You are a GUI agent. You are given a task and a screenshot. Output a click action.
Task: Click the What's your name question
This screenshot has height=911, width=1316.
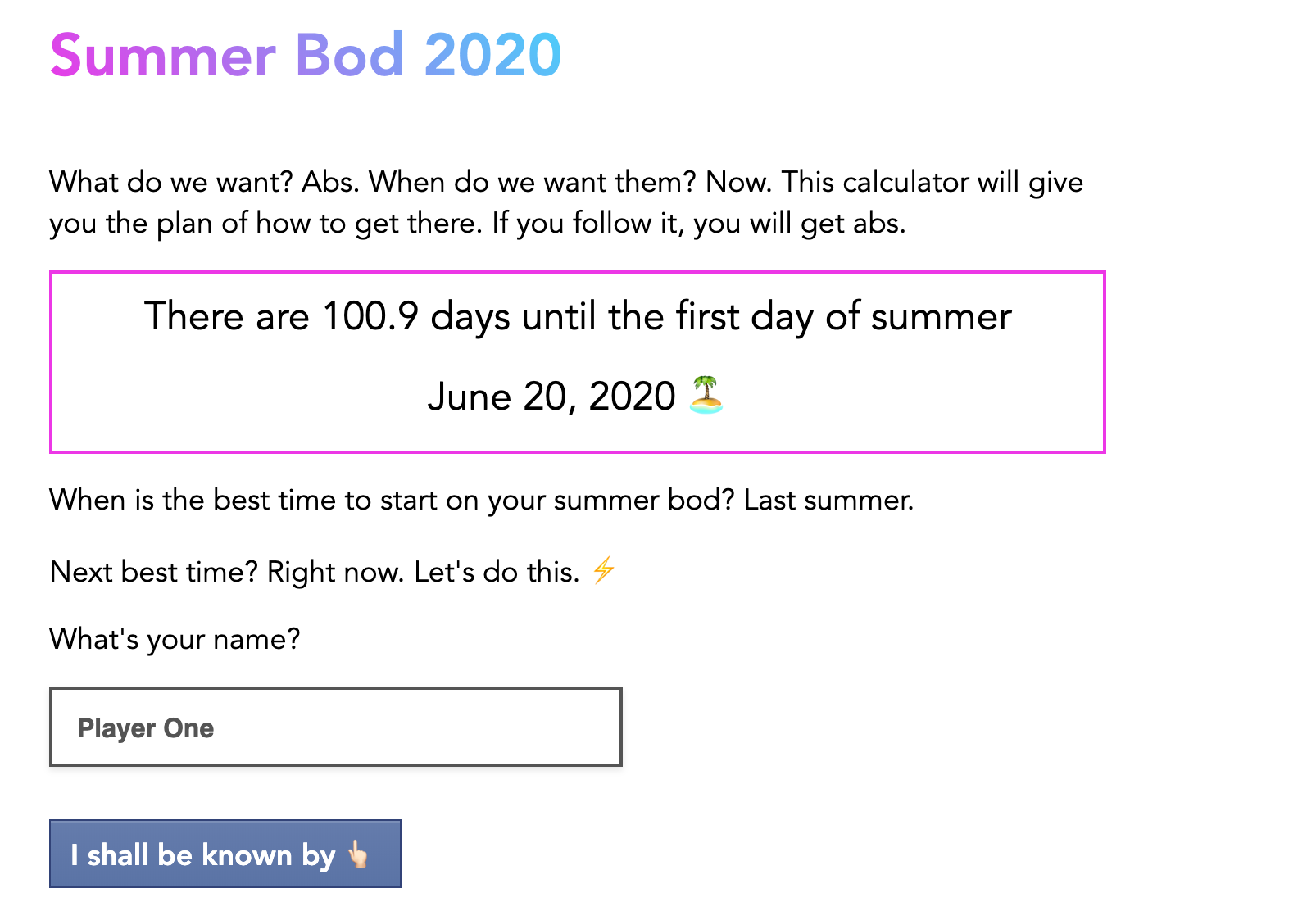[x=175, y=639]
